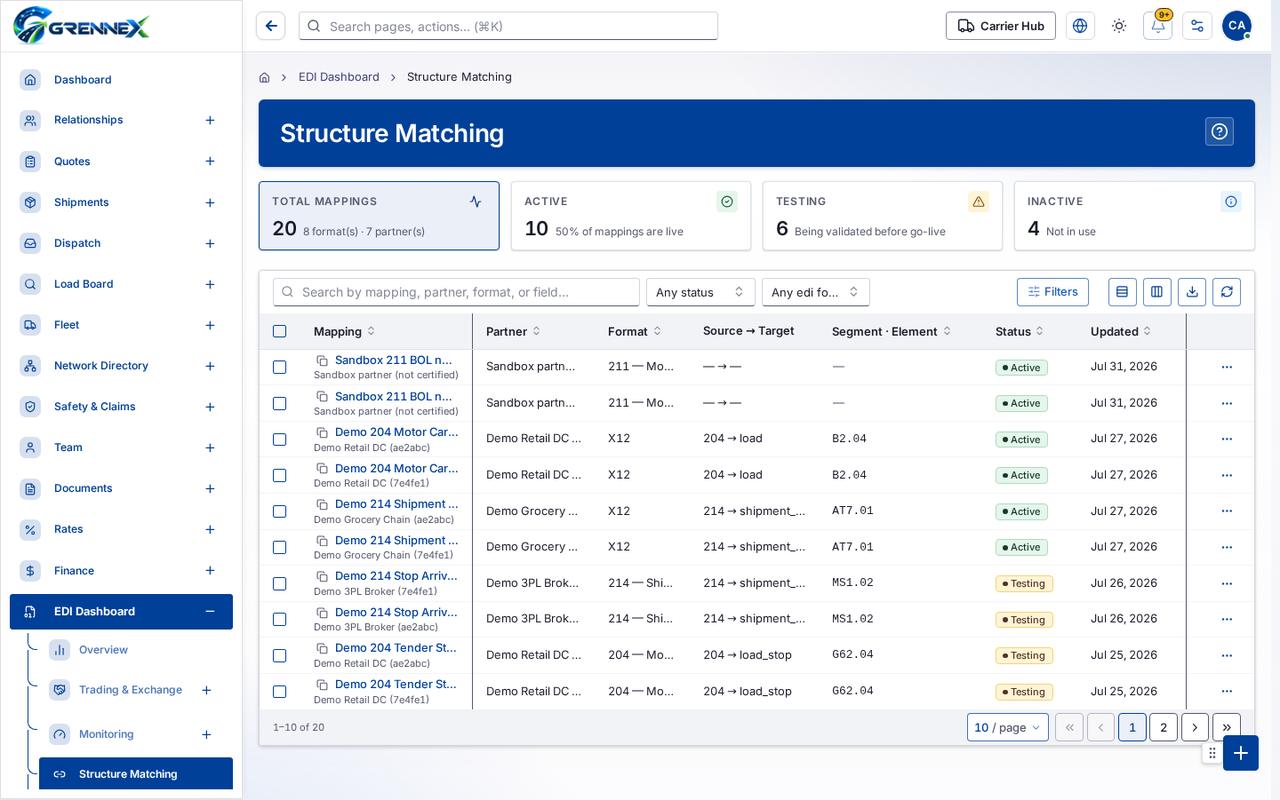
Task: Open the display settings sliders icon
Action: 1197,26
